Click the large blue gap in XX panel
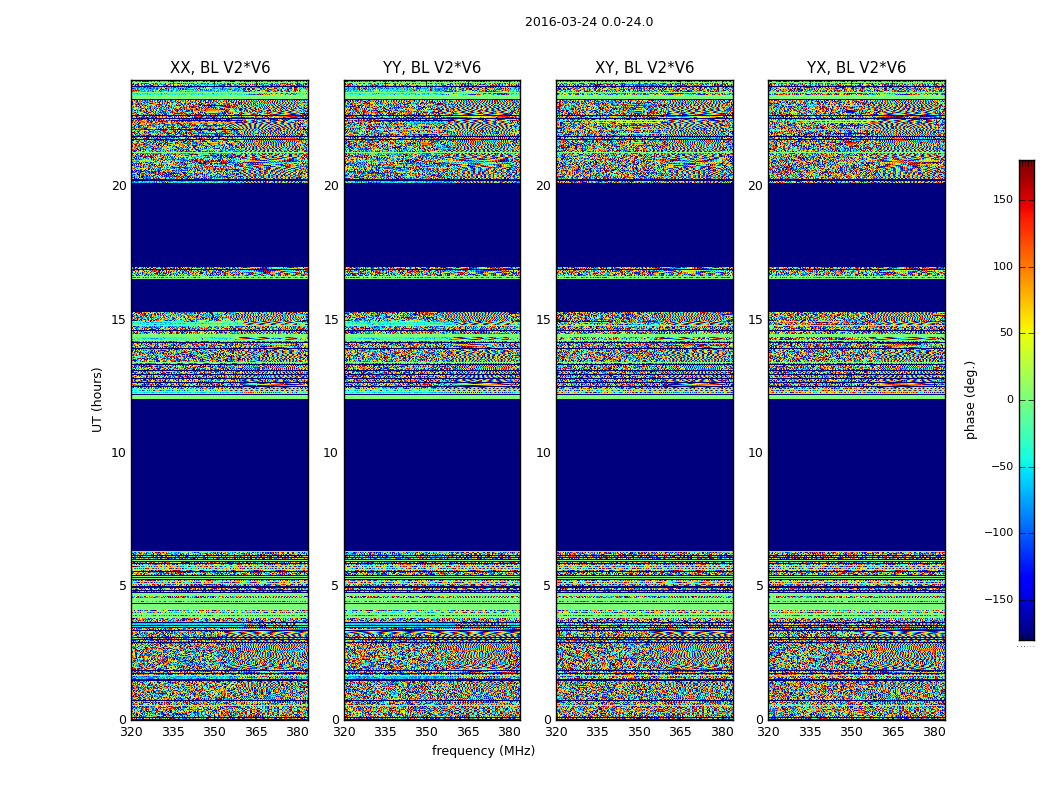 point(219,474)
